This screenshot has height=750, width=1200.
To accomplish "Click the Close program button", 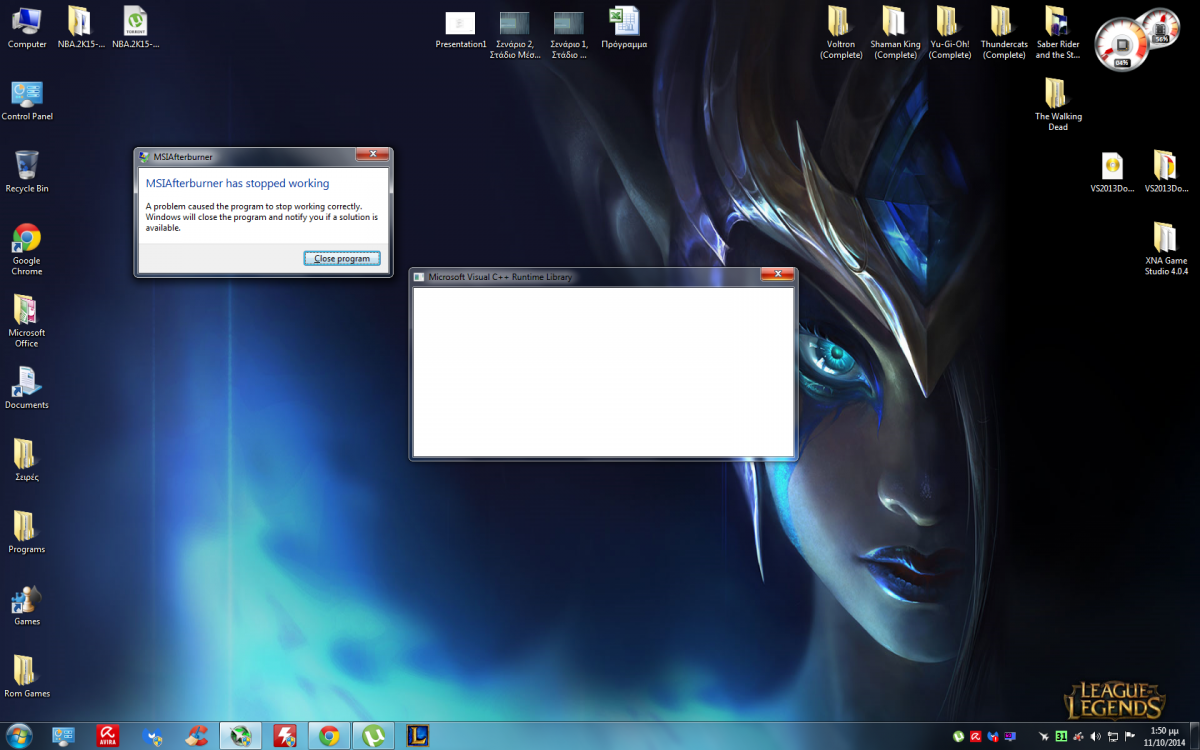I will tap(342, 258).
